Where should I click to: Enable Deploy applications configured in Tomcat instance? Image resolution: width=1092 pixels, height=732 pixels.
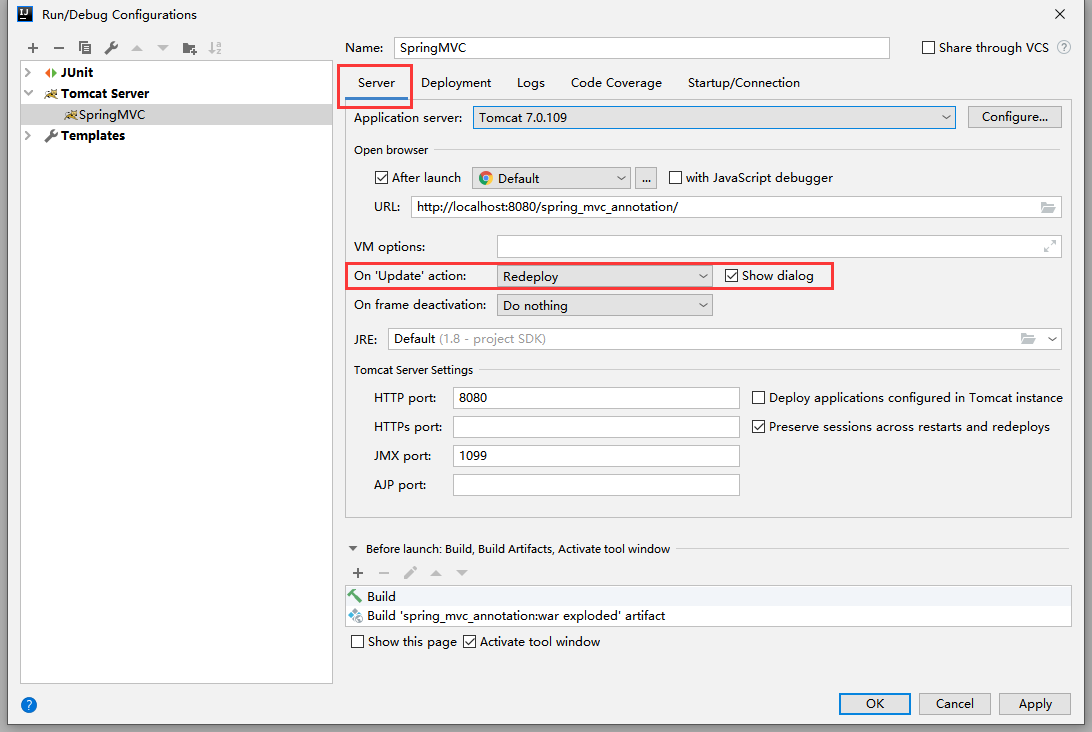click(758, 398)
